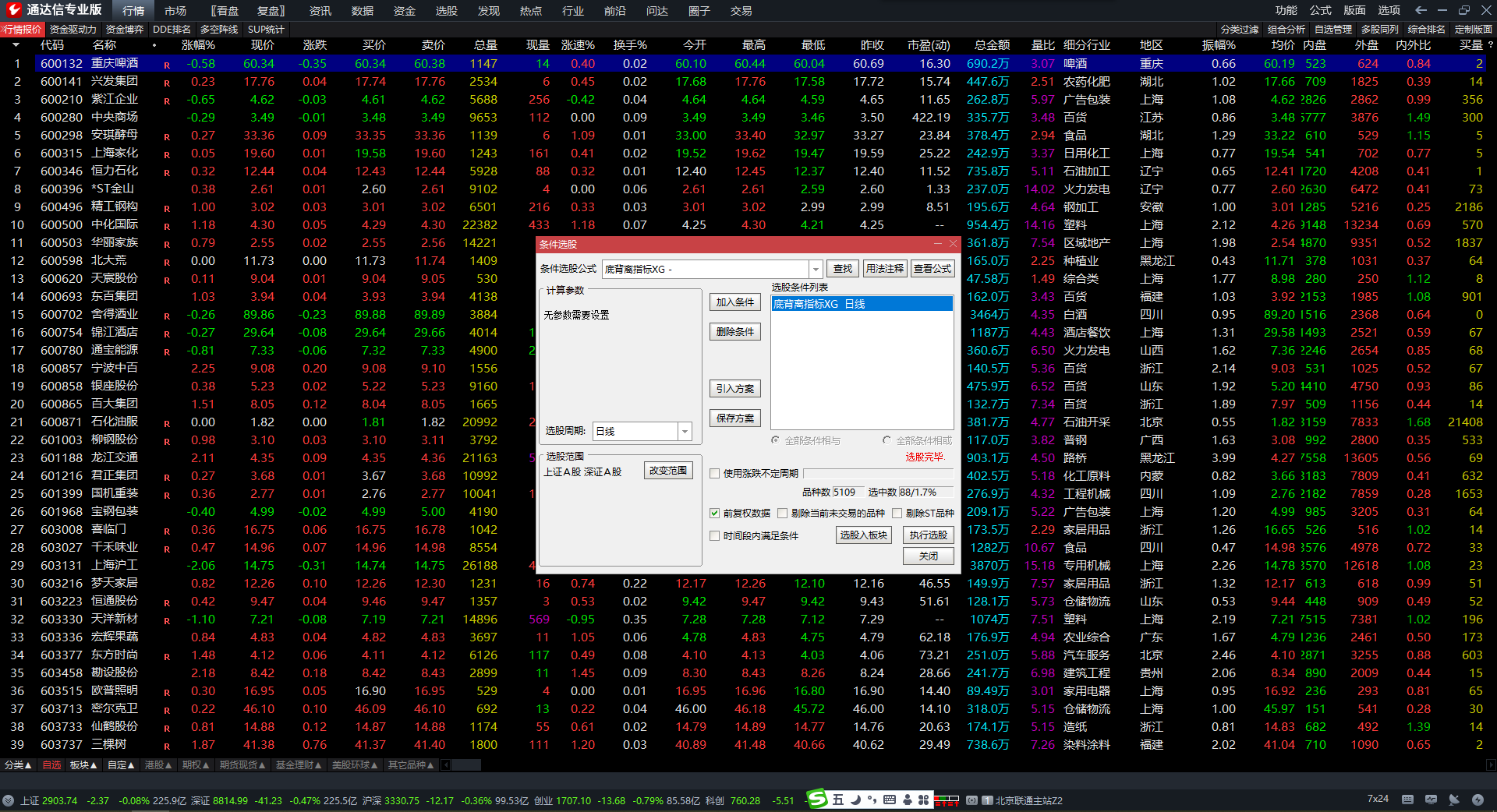Expand the 选股周期 period dropdown

pos(685,431)
